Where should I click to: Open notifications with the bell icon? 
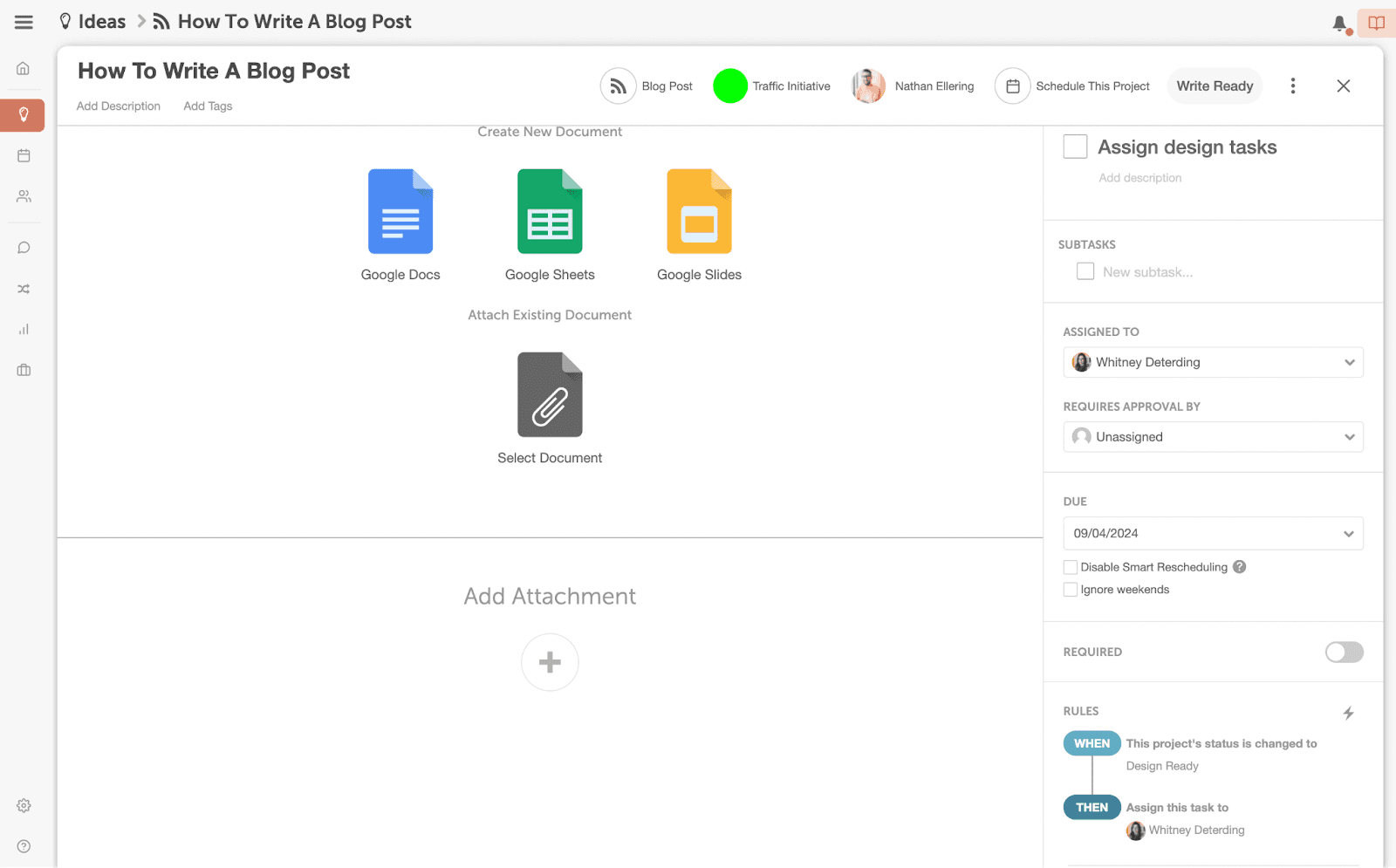(x=1339, y=24)
